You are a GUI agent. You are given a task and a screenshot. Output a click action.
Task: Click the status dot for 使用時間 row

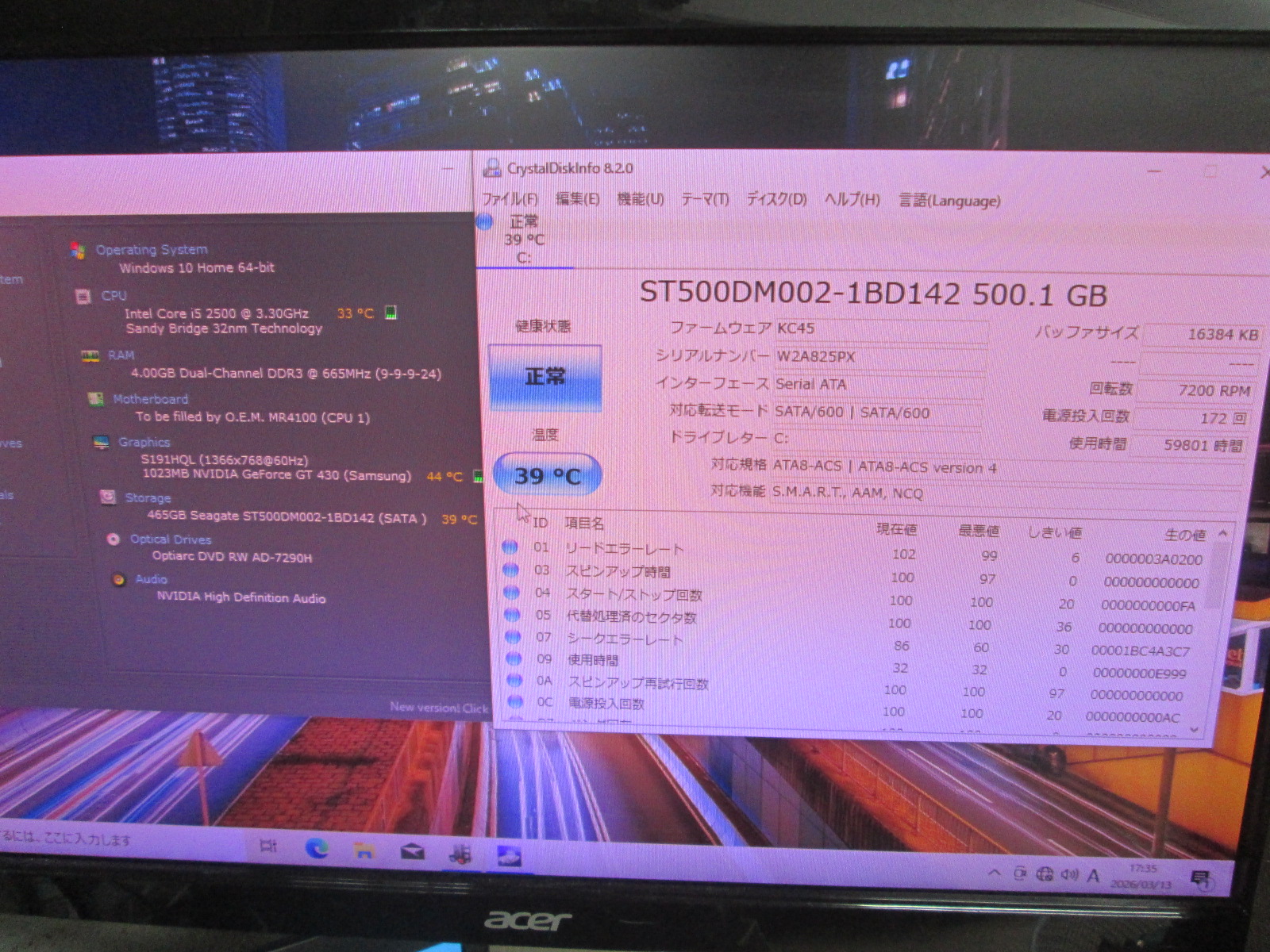pyautogui.click(x=514, y=658)
